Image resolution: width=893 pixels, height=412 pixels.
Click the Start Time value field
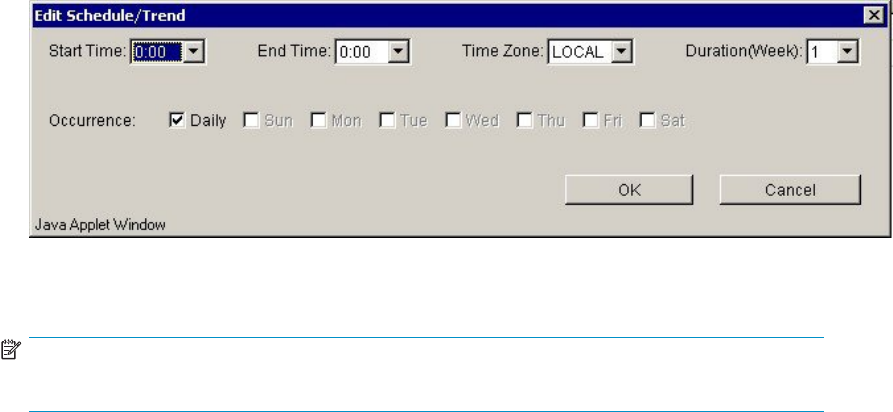(157, 52)
